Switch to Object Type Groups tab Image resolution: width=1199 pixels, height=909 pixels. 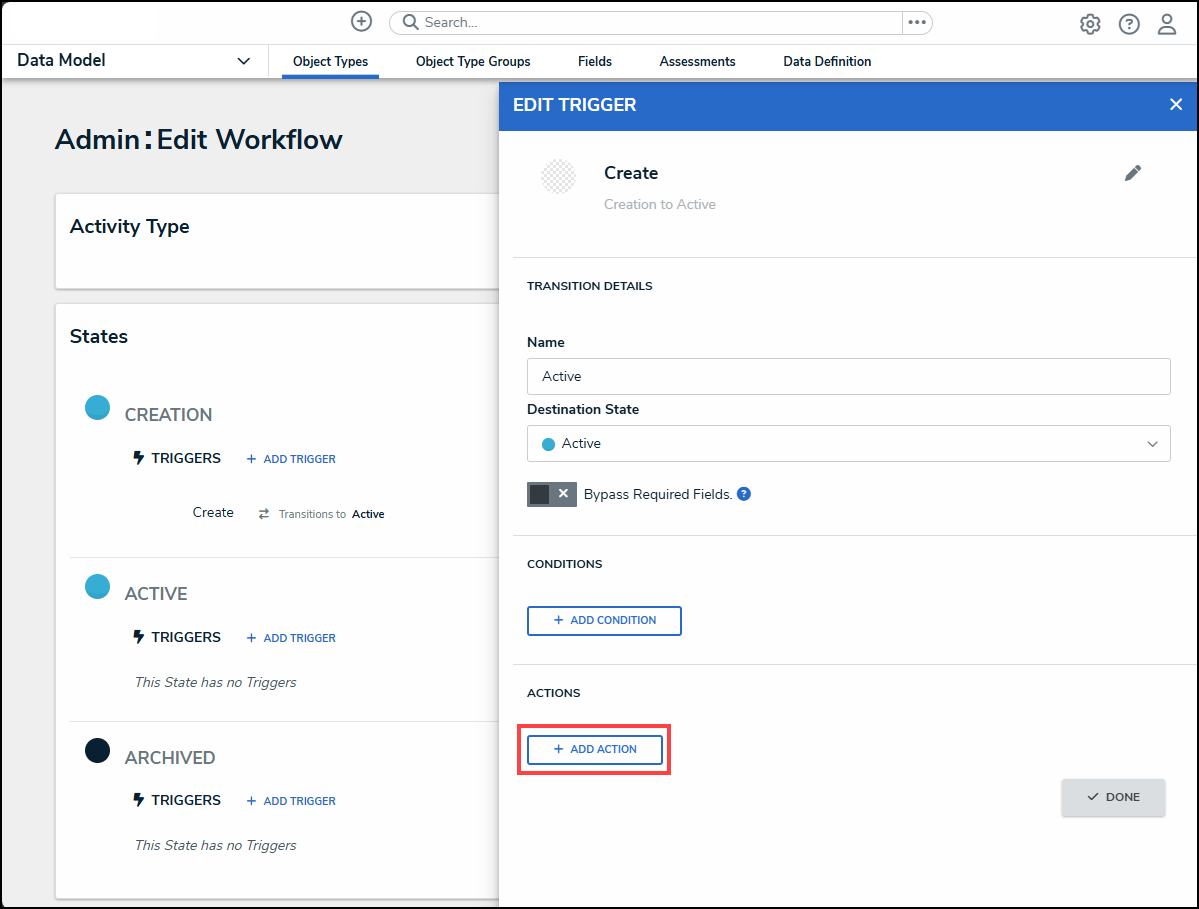(473, 62)
